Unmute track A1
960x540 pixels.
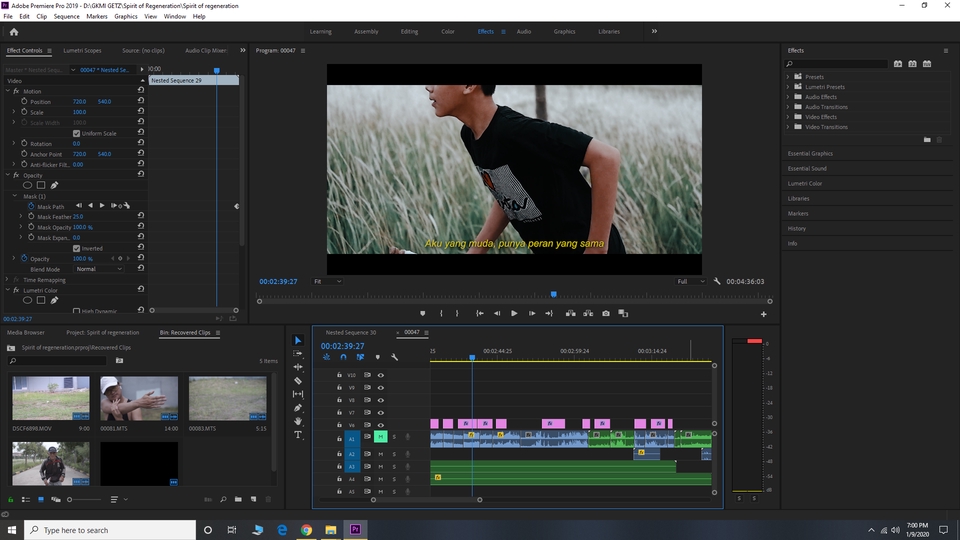[380, 437]
